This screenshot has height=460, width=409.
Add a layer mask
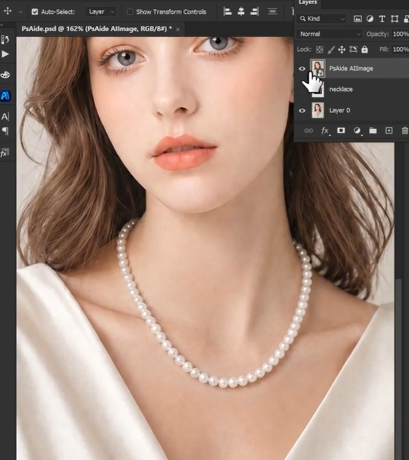coord(341,131)
